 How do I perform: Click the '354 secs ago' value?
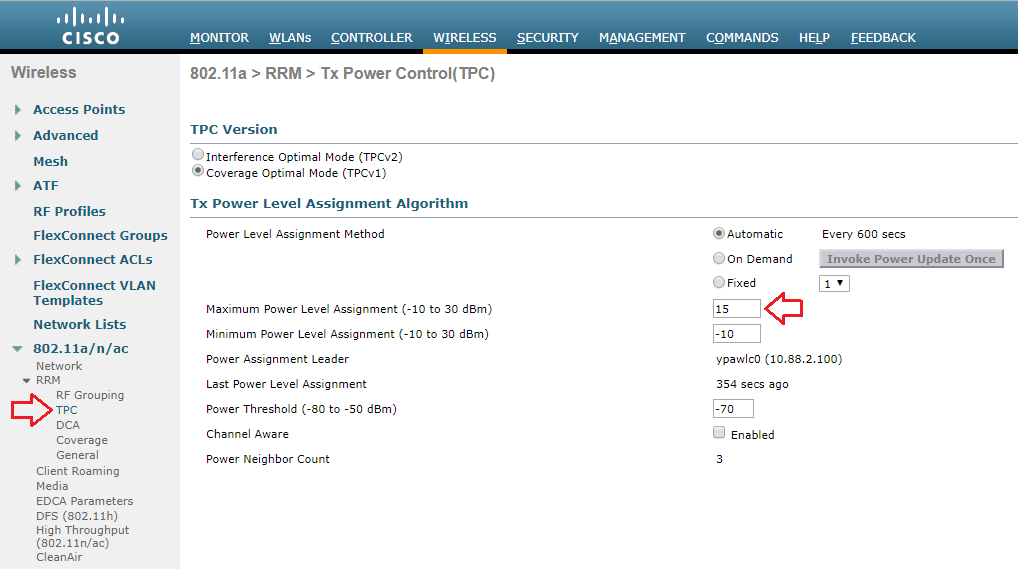tap(752, 384)
